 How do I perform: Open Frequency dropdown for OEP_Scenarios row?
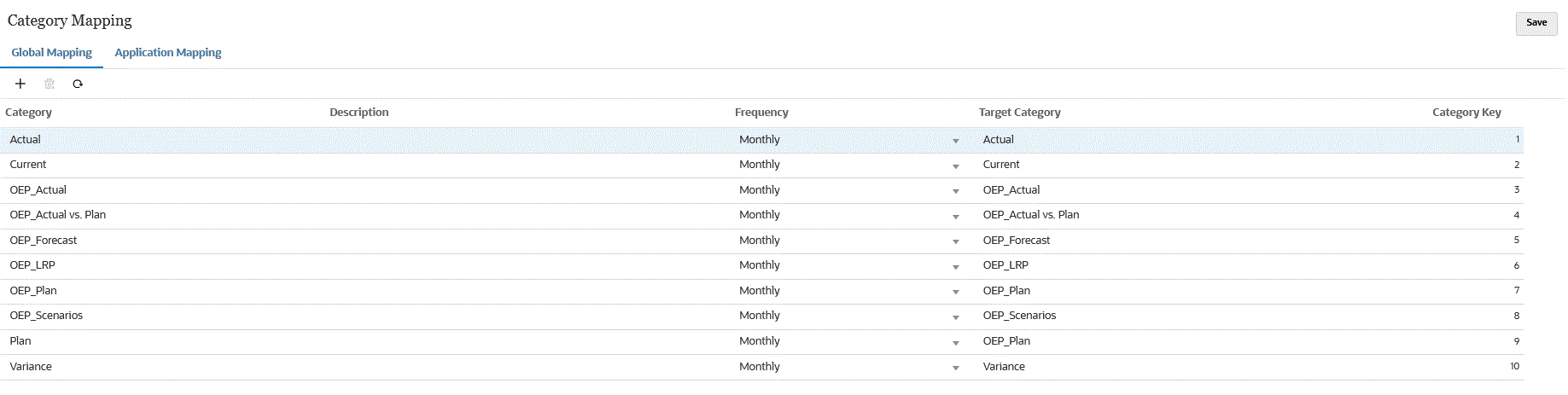955,317
